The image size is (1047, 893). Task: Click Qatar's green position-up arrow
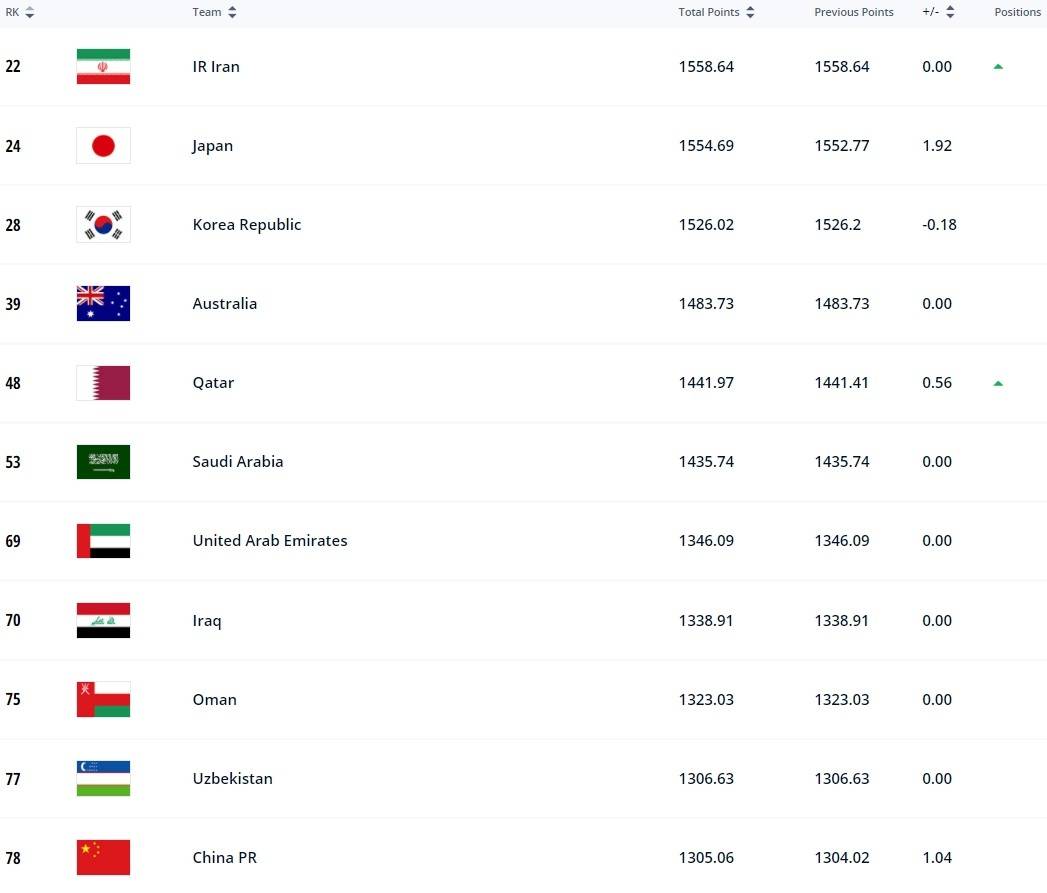[998, 383]
